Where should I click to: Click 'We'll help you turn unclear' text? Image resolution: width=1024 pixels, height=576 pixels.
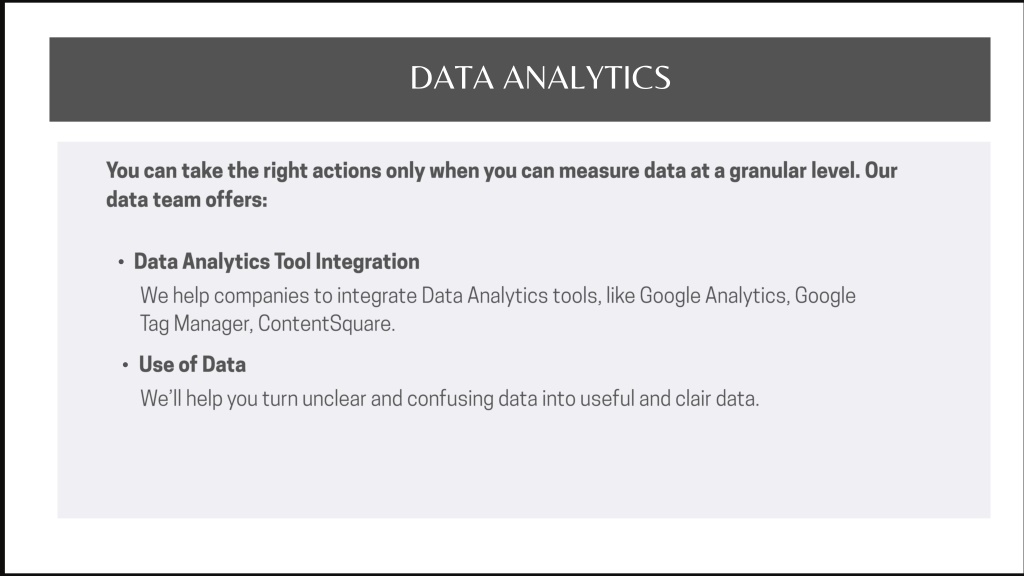pos(253,398)
